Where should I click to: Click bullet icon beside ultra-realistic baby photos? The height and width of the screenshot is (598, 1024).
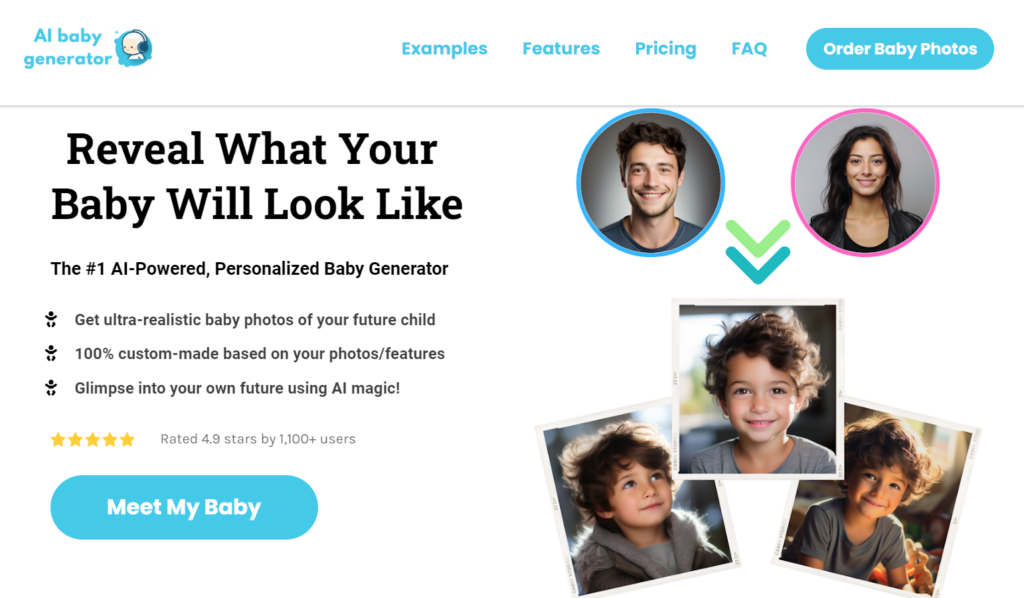click(x=51, y=320)
